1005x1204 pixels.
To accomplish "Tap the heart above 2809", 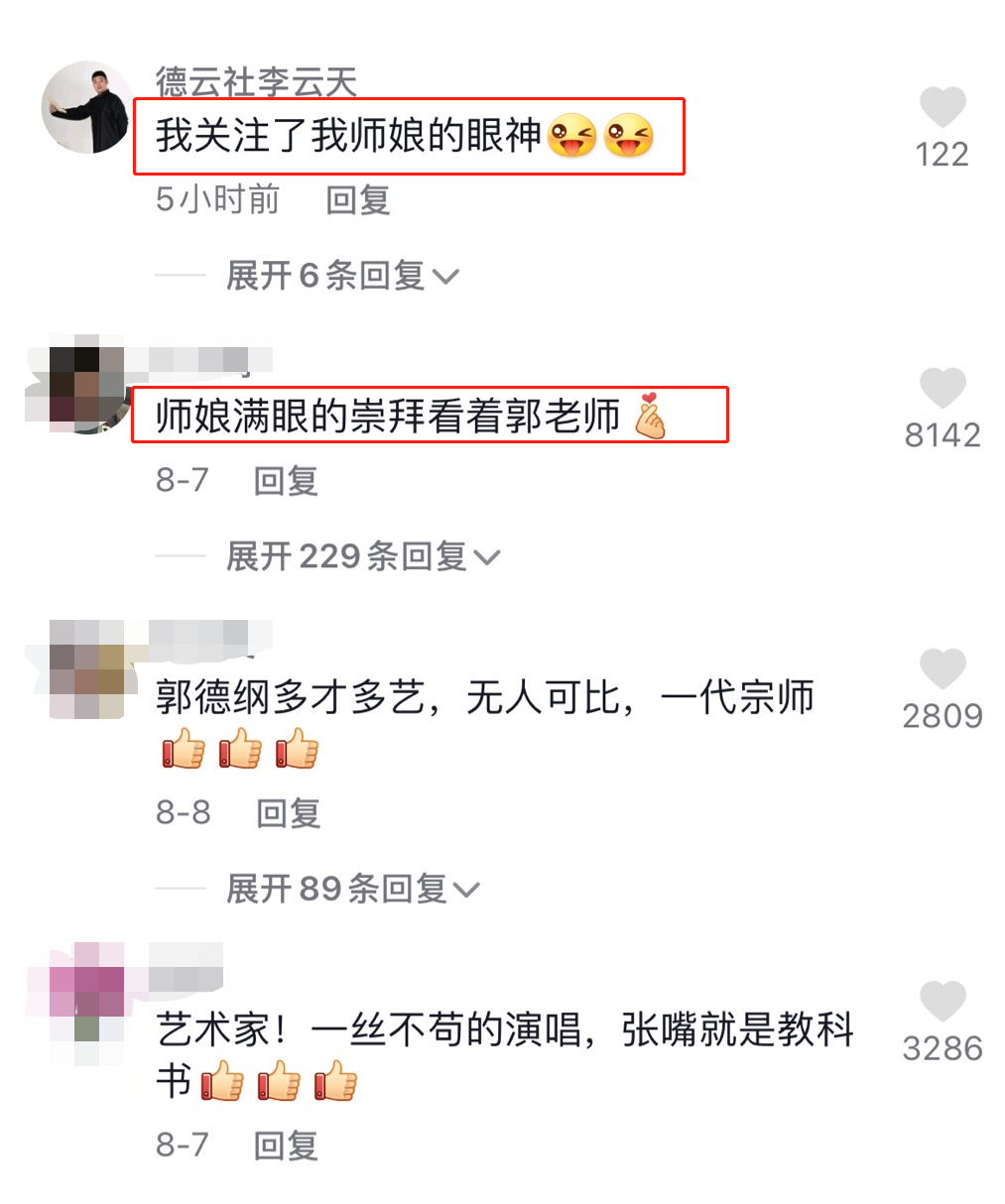I will click(x=942, y=668).
